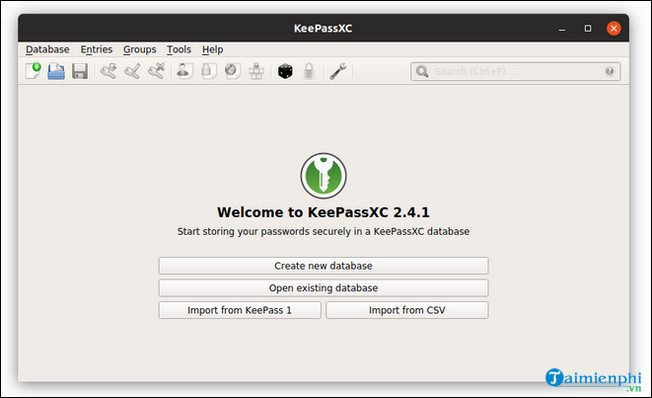Screen dimensions: 652x398
Task: Click the Add New Entry key icon
Action: 109,71
